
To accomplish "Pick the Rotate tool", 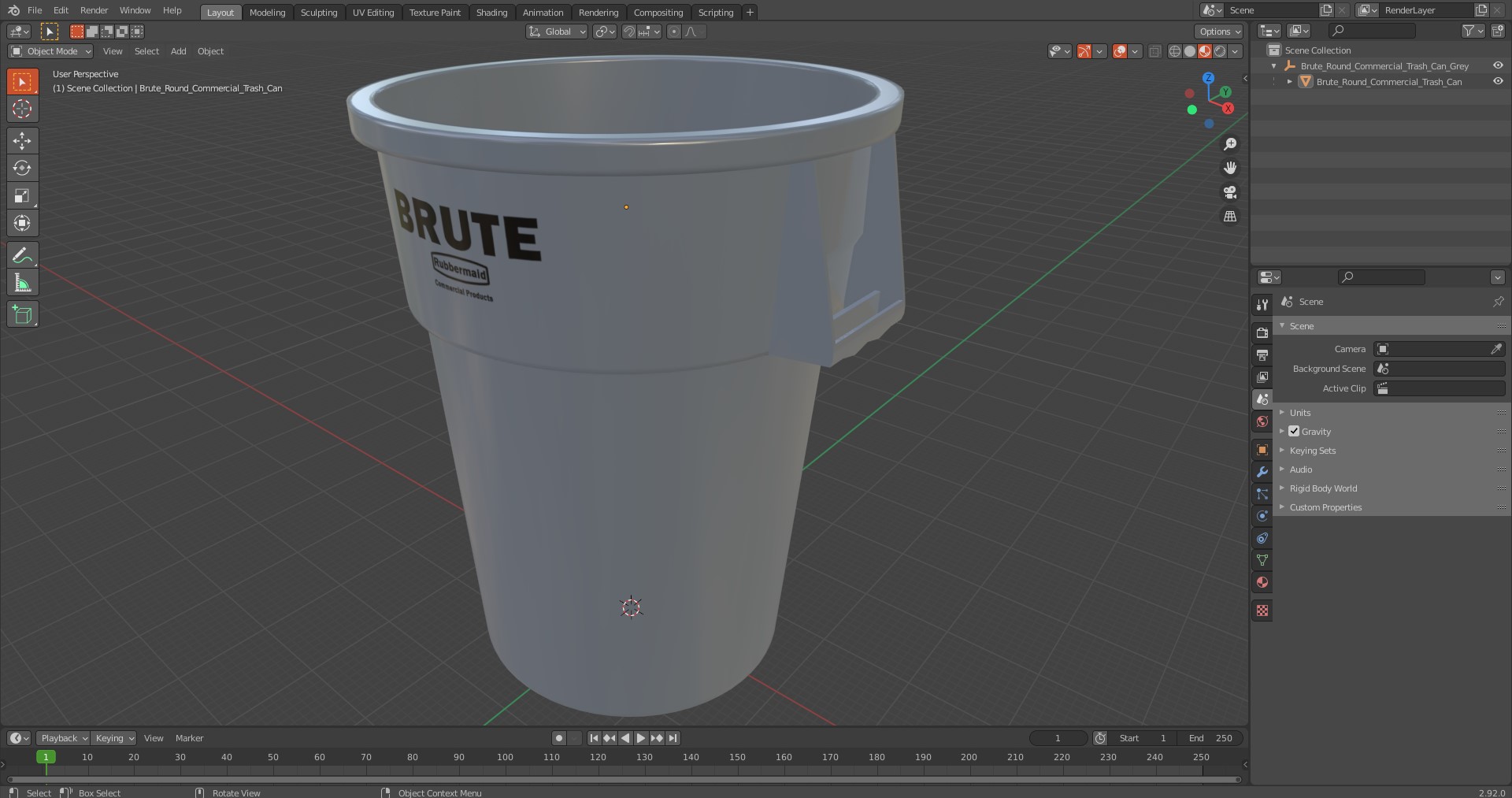I will [22, 169].
